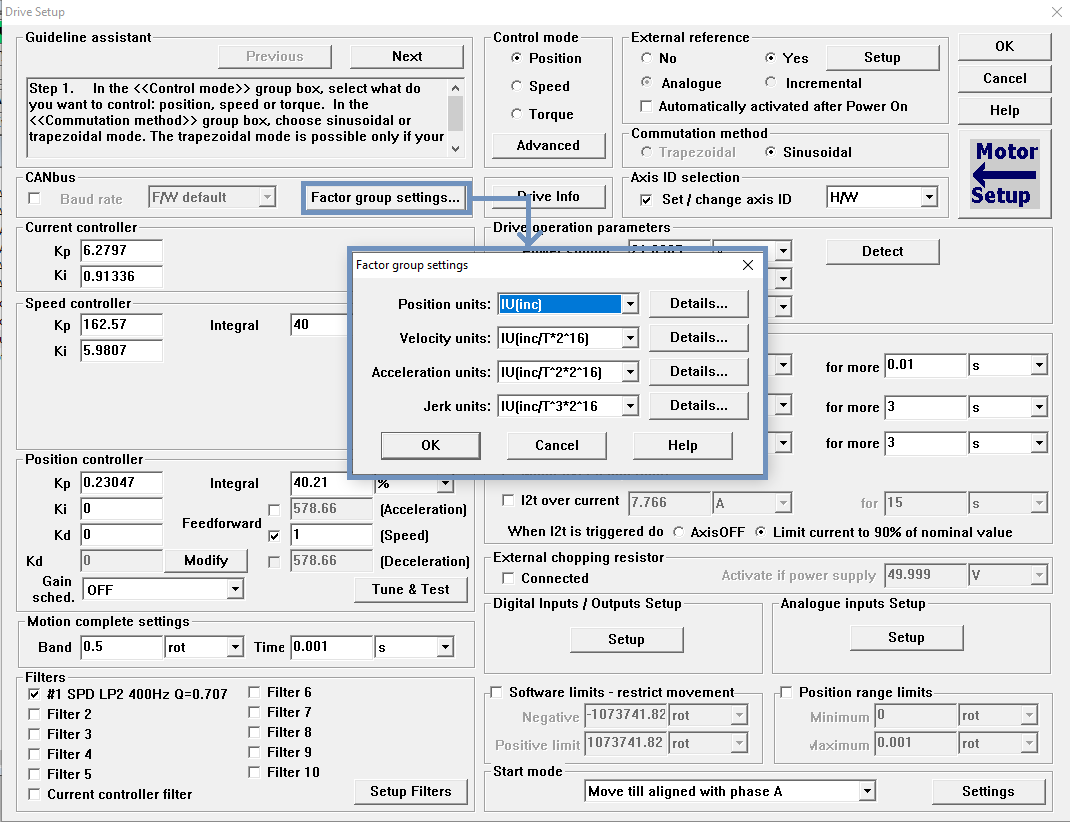Enable the Acceleration feedforward checkbox
The image size is (1070, 822).
274,510
